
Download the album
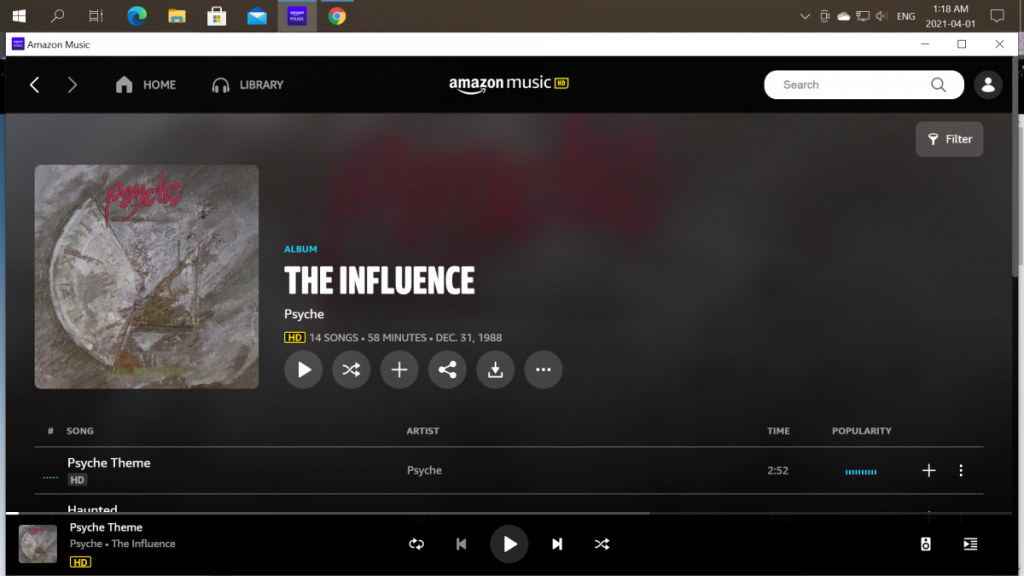coord(495,370)
